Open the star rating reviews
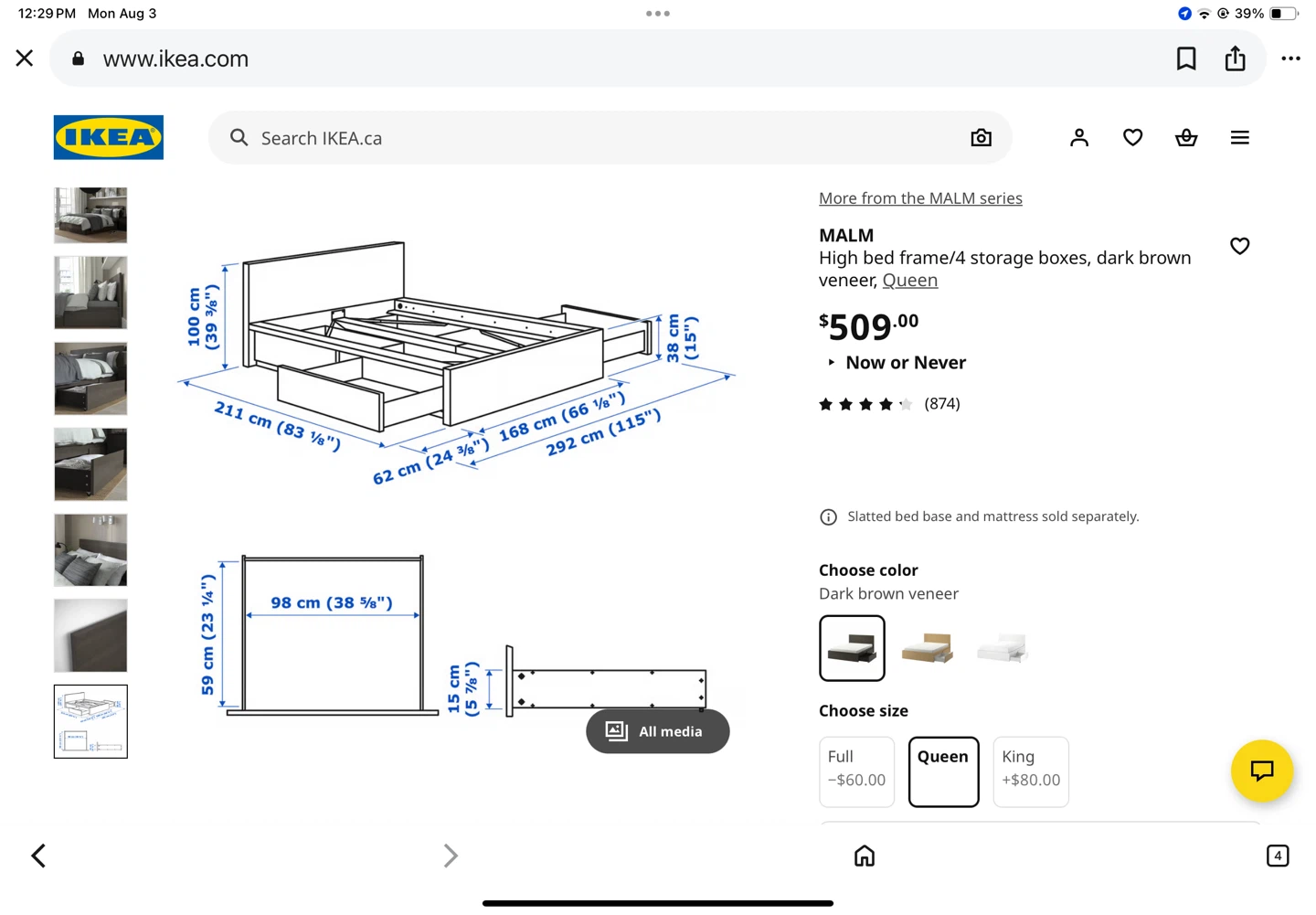This screenshot has height=915, width=1316. [865, 404]
